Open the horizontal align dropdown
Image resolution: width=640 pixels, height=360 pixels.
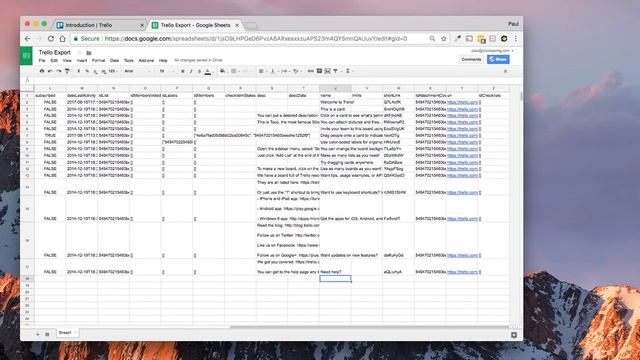(262, 71)
